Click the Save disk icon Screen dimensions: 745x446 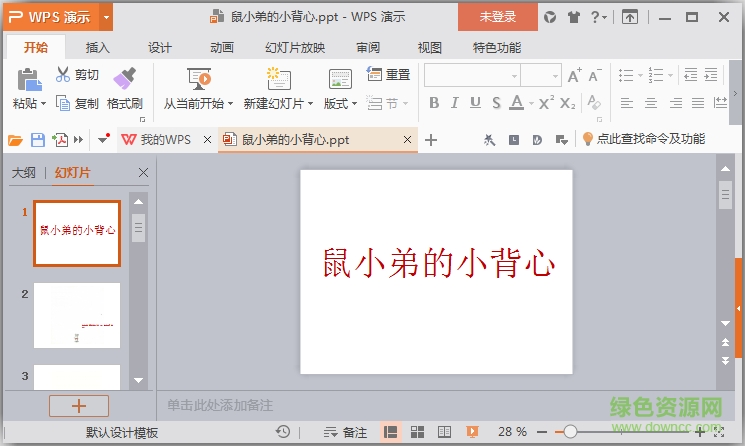[x=38, y=140]
